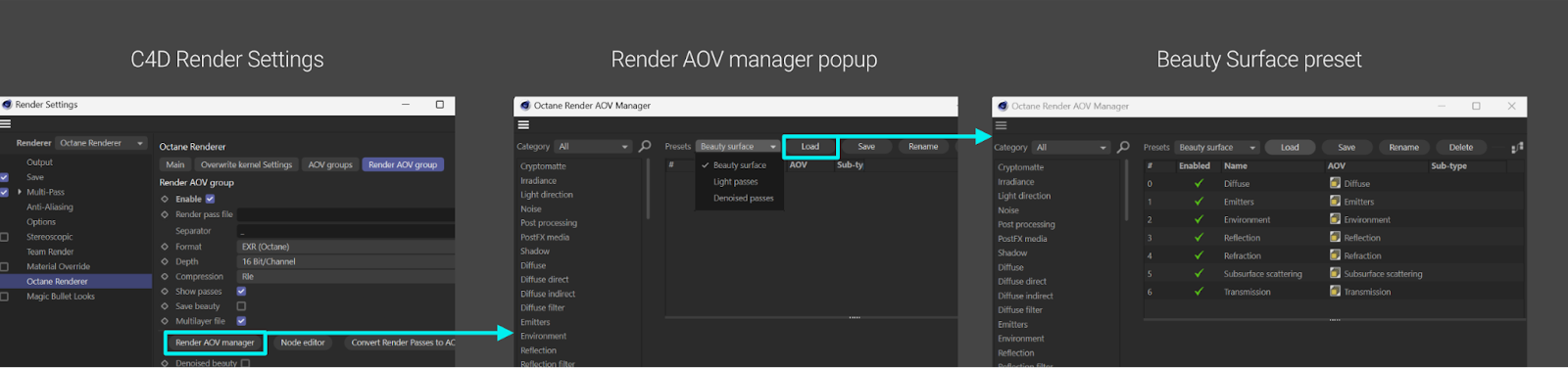Screen dimensions: 1568x368
Task: Click Emitters AOV icon in row 1
Action: point(1335,201)
